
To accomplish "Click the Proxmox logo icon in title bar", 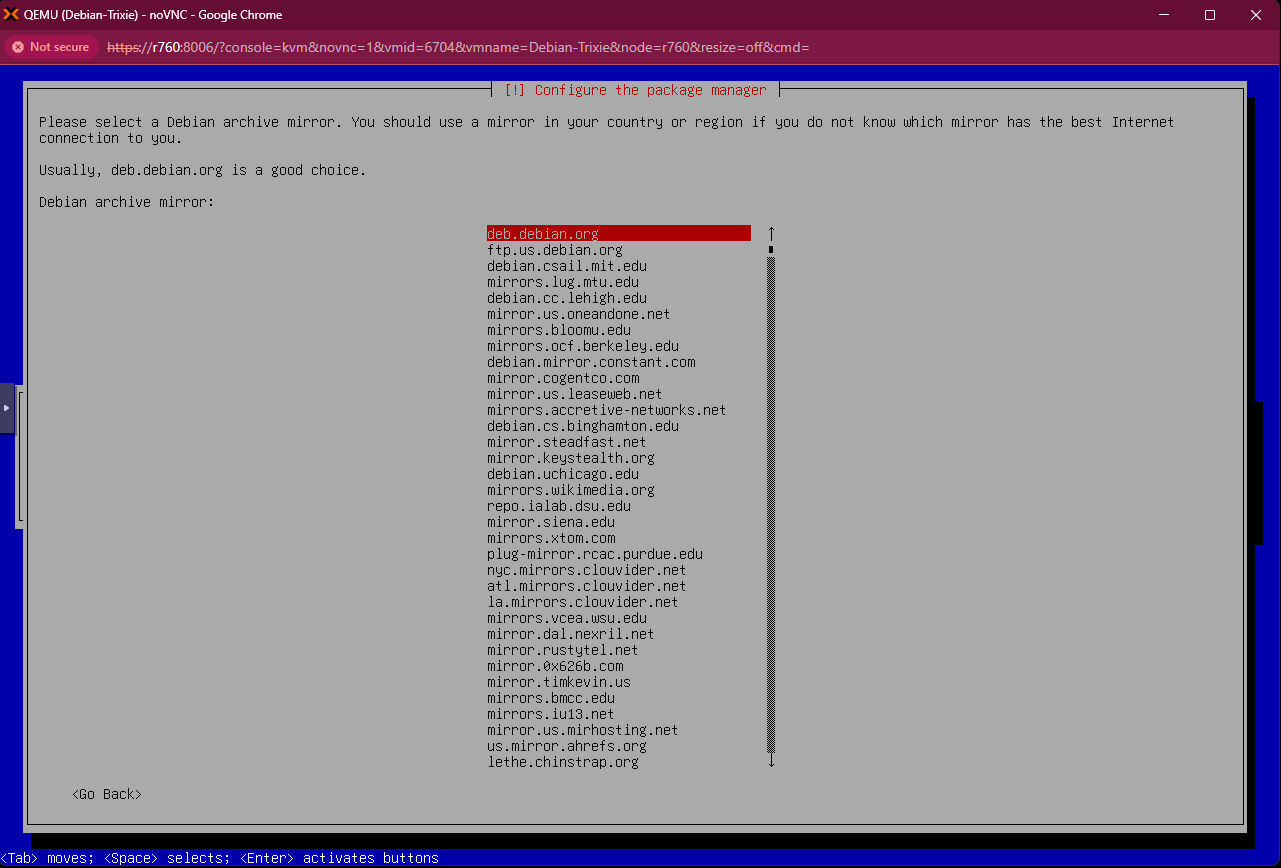I will 12,15.
